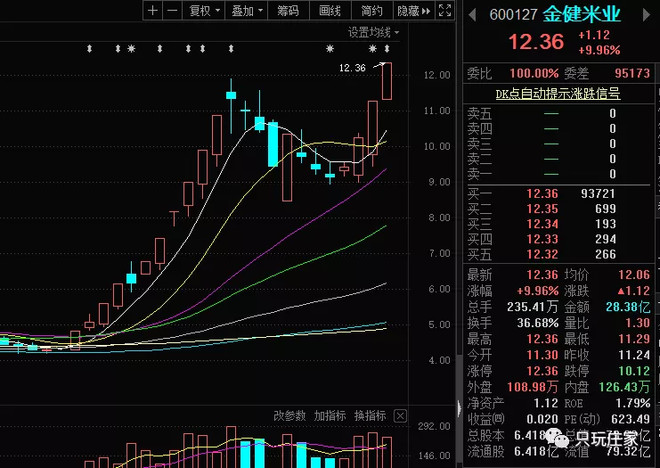Click stock name 金健米业
The image size is (660, 468).
point(582,14)
